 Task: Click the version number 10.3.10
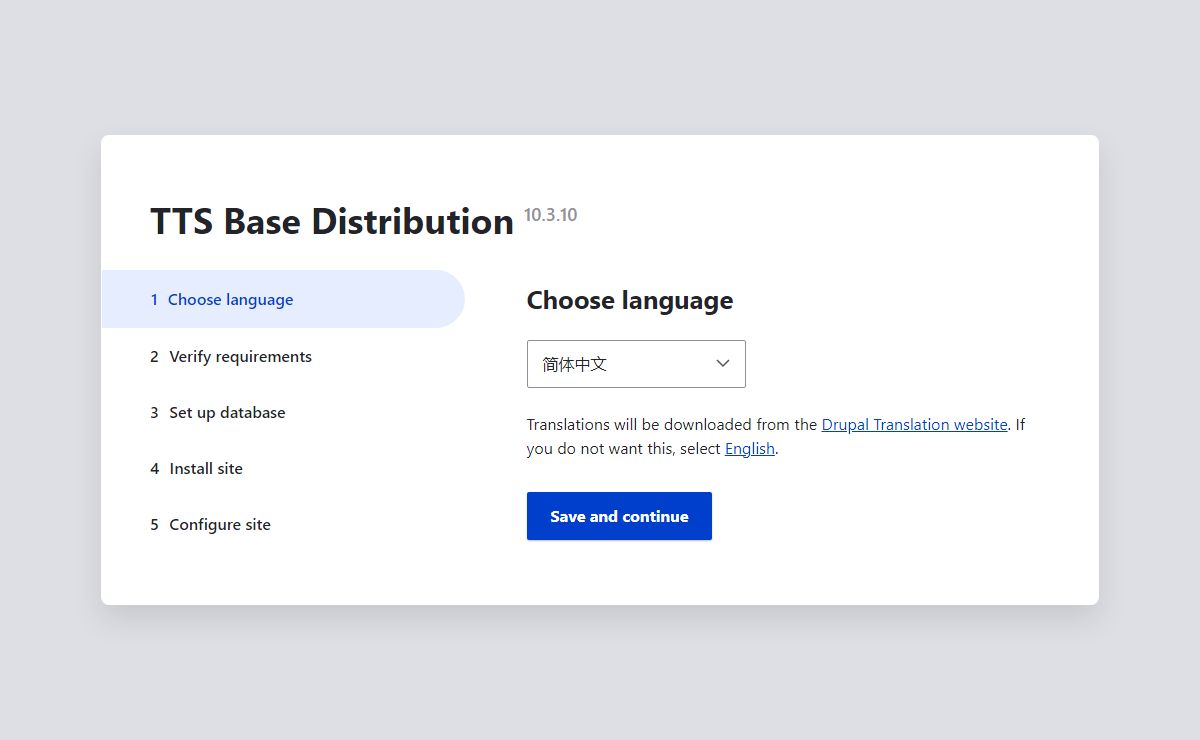tap(550, 215)
